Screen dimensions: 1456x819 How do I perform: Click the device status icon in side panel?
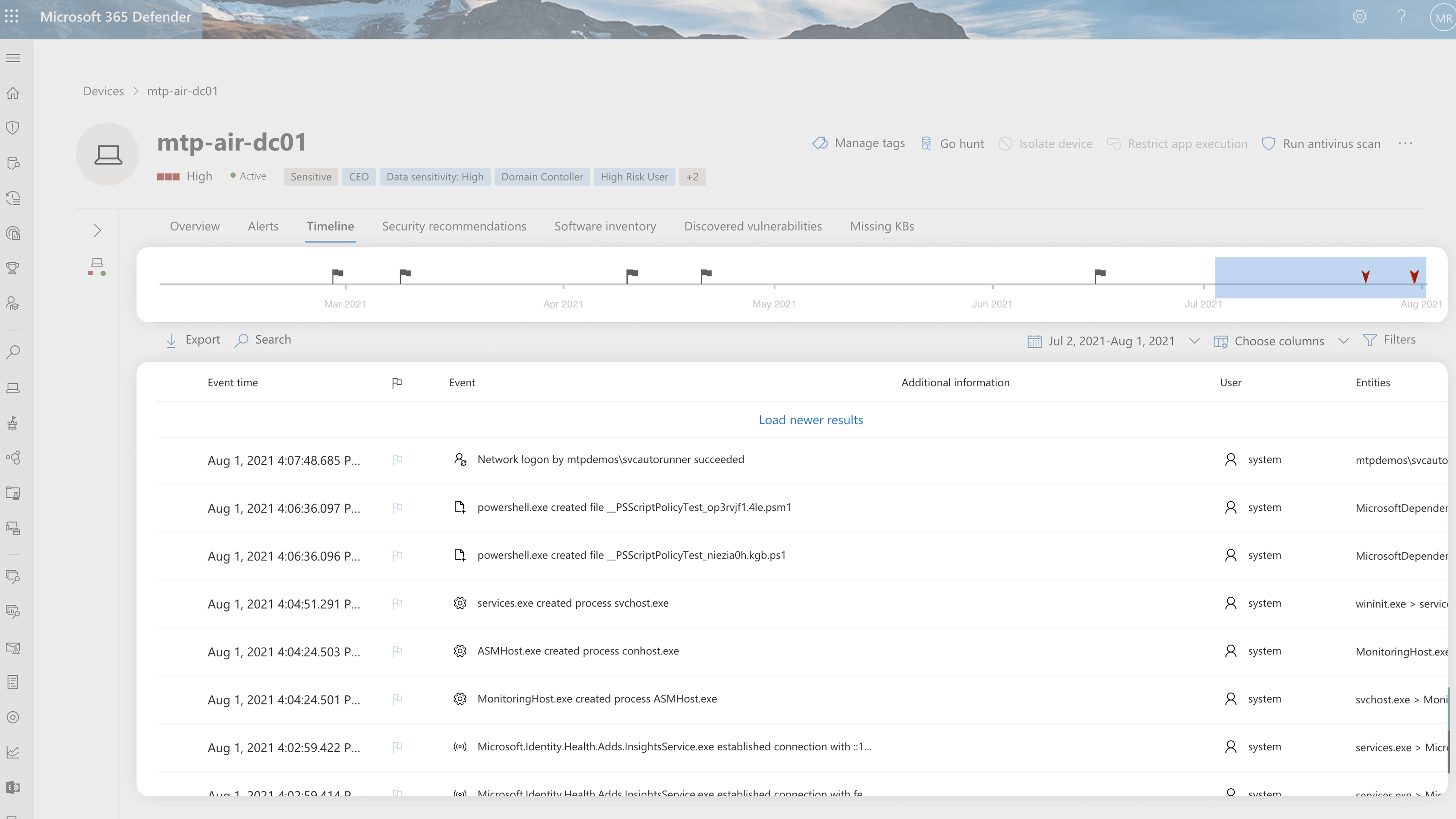click(x=97, y=267)
